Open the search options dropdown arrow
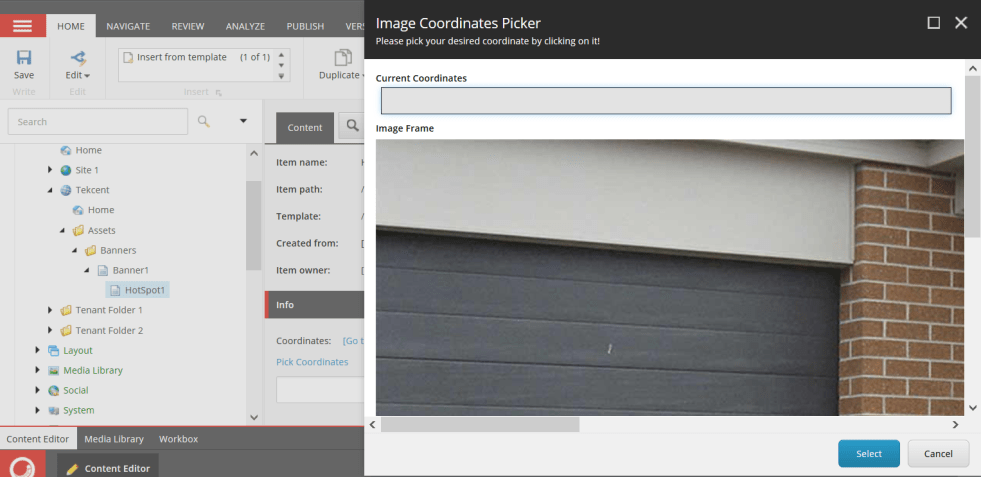Viewport: 981px width, 477px height. 243,121
